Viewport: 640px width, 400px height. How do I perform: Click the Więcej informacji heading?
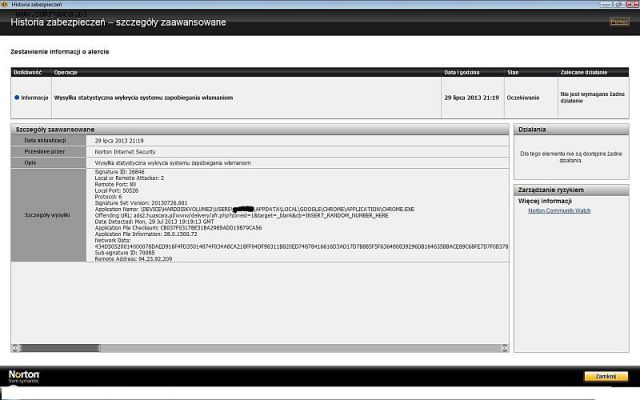tap(545, 201)
